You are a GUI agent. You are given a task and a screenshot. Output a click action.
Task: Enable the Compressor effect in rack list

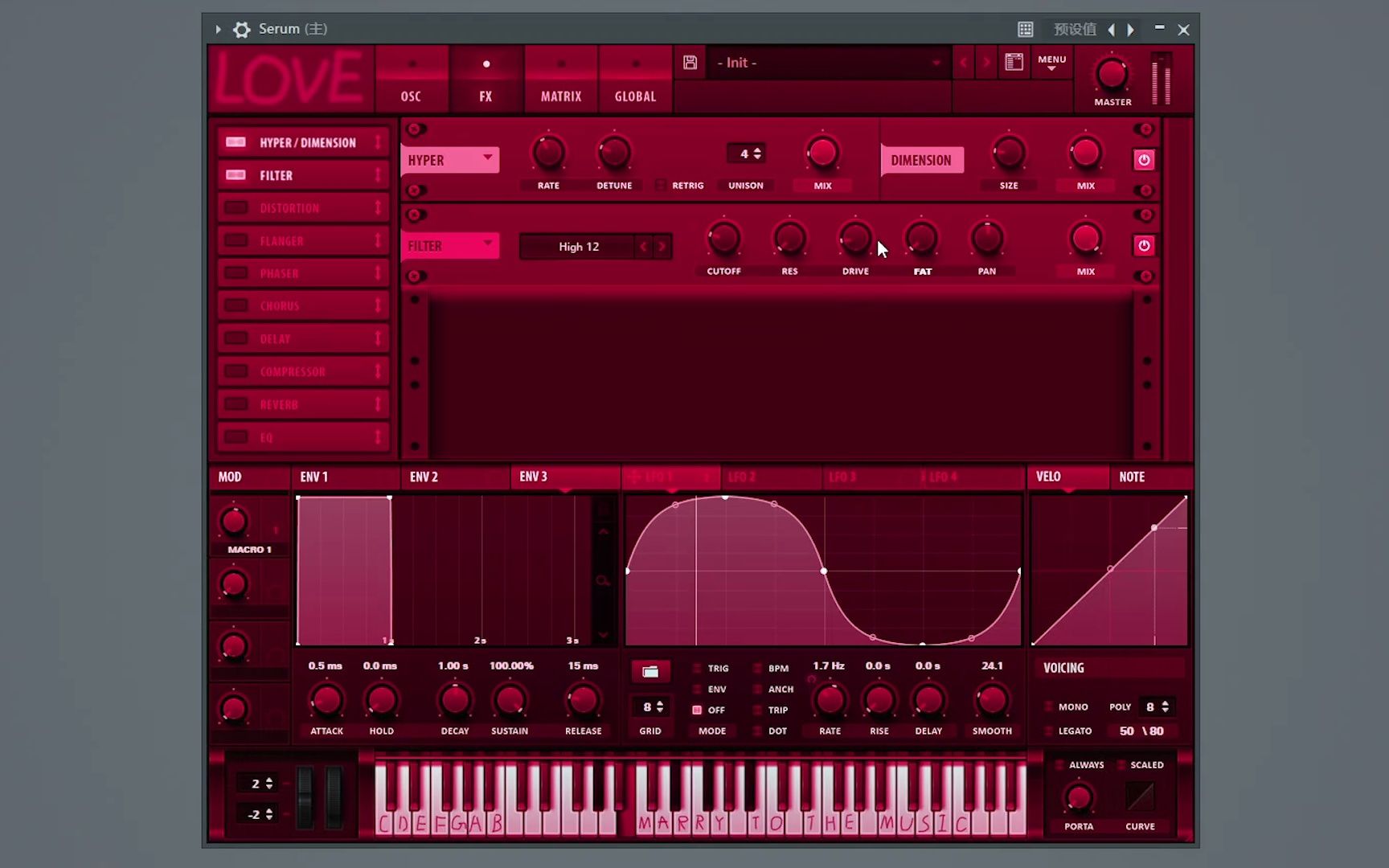[x=236, y=371]
